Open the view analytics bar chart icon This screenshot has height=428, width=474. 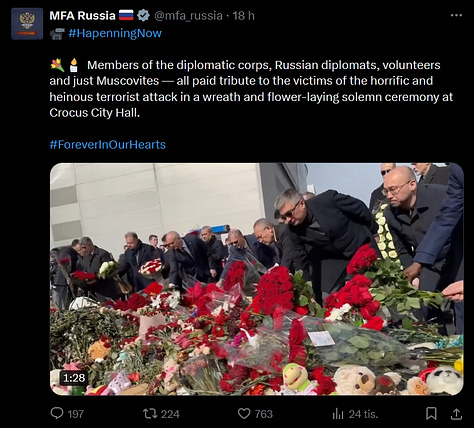(x=338, y=414)
